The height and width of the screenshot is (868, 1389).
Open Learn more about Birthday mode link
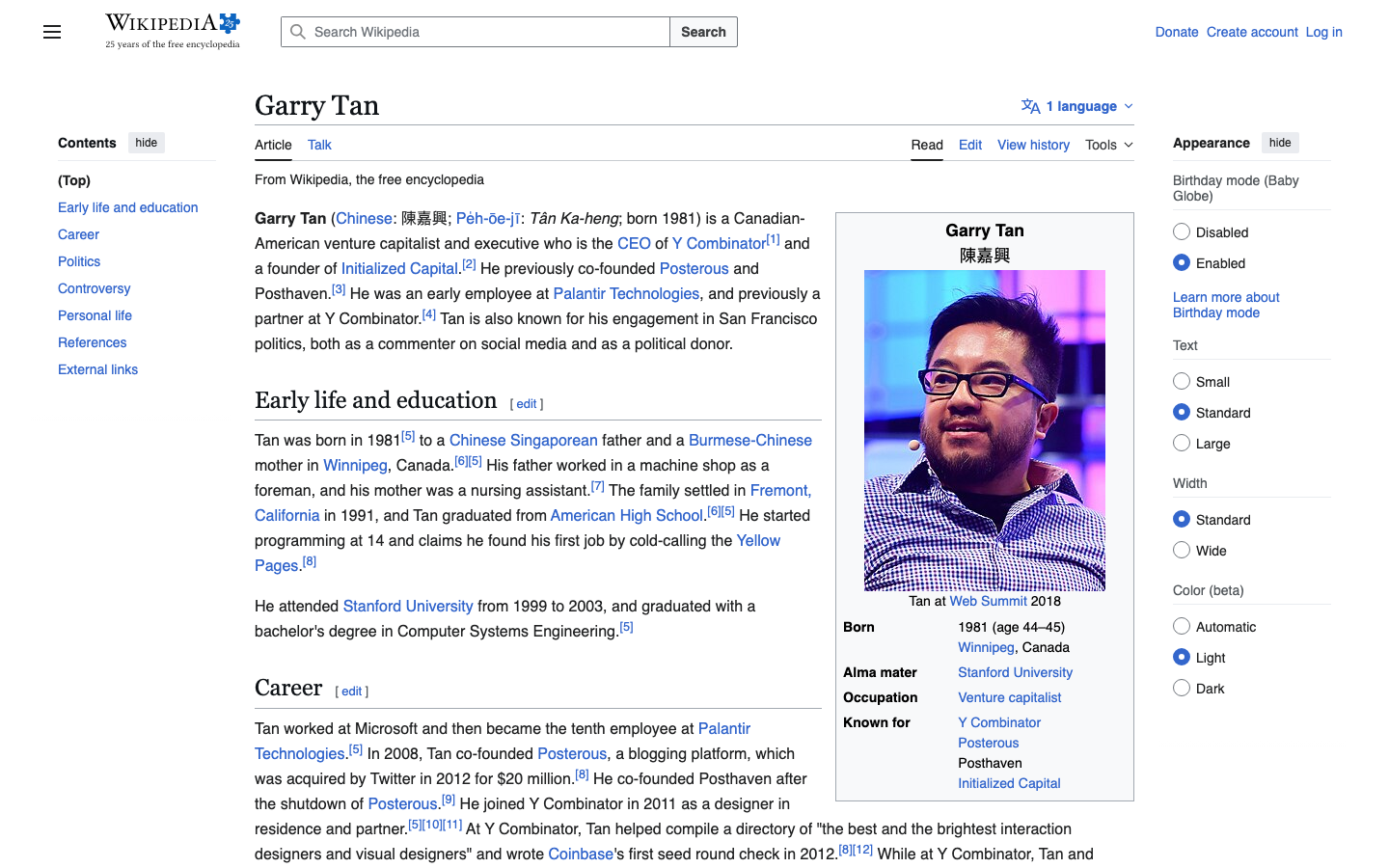1226,305
